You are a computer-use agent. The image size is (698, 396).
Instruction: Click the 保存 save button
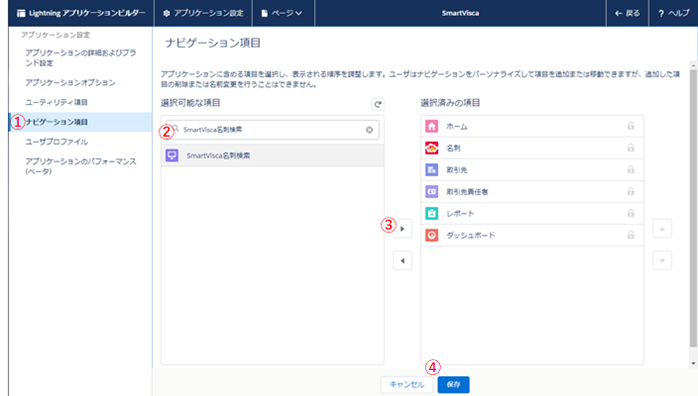pyautogui.click(x=453, y=385)
